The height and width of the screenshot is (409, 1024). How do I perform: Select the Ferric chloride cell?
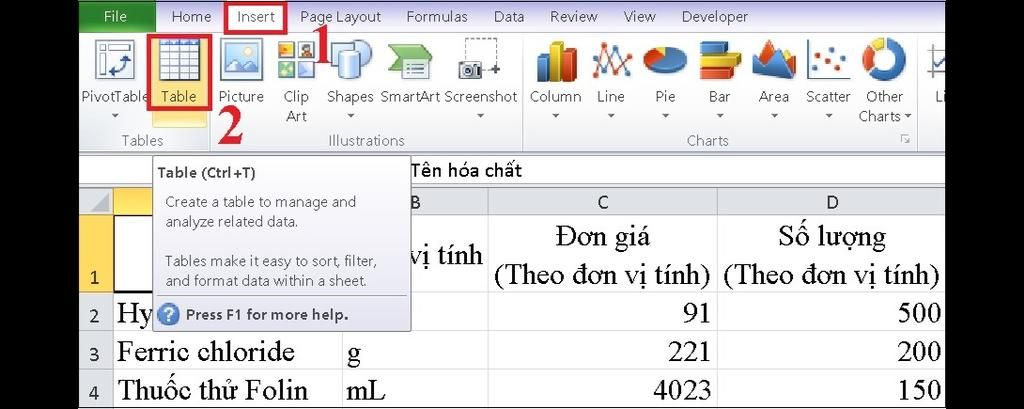click(x=227, y=350)
